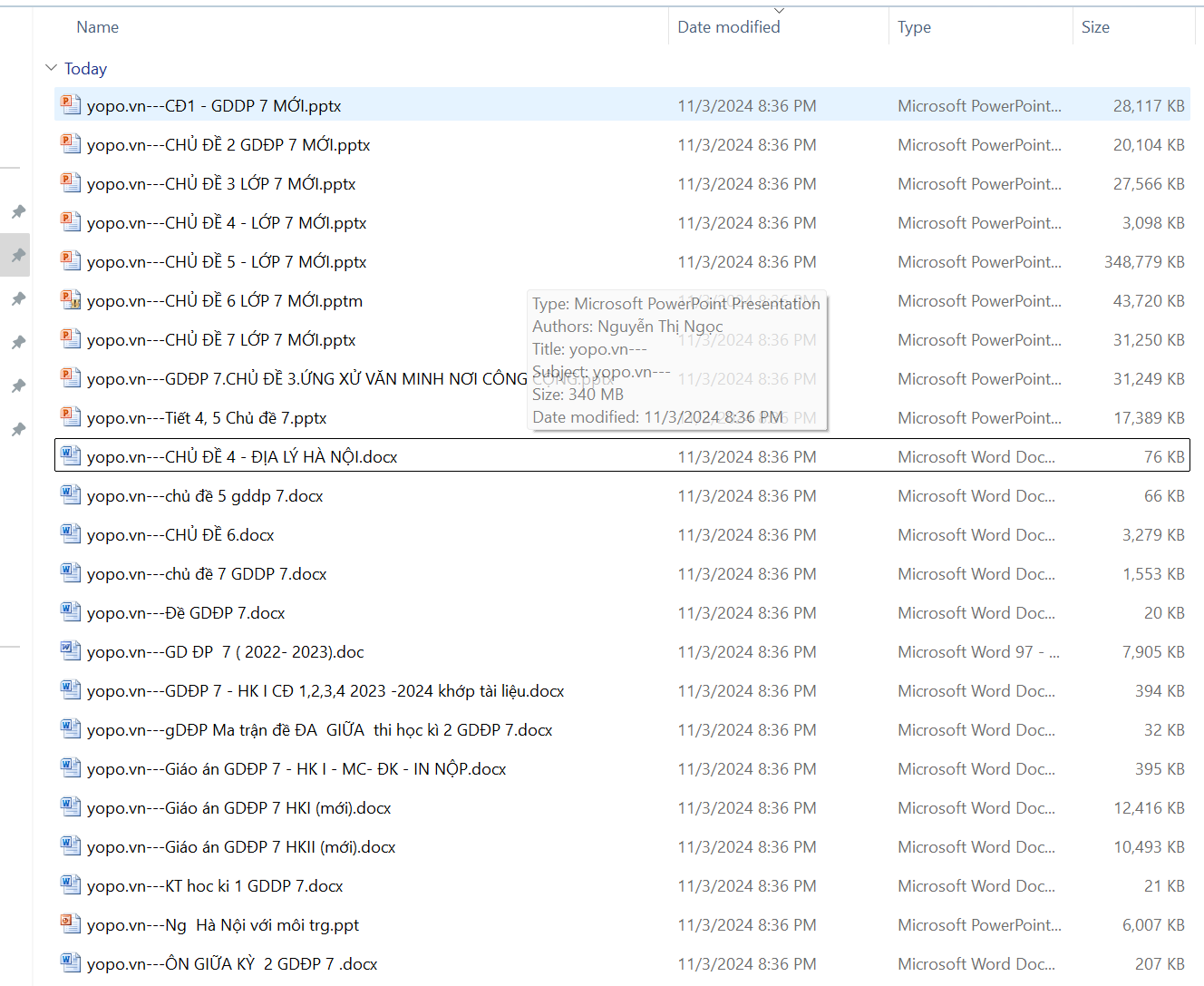The height and width of the screenshot is (986, 1204).
Task: Select the icon for Tiết 4, 5 Chủ đề 7.pptx
Action: click(x=71, y=416)
